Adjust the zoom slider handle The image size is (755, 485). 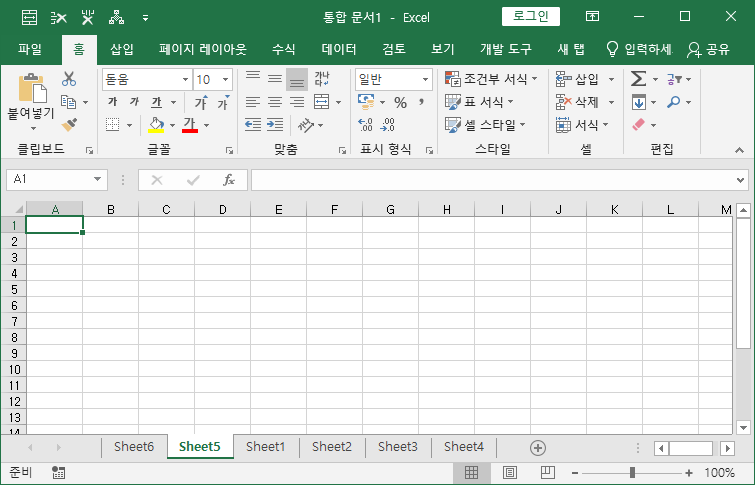pos(632,473)
